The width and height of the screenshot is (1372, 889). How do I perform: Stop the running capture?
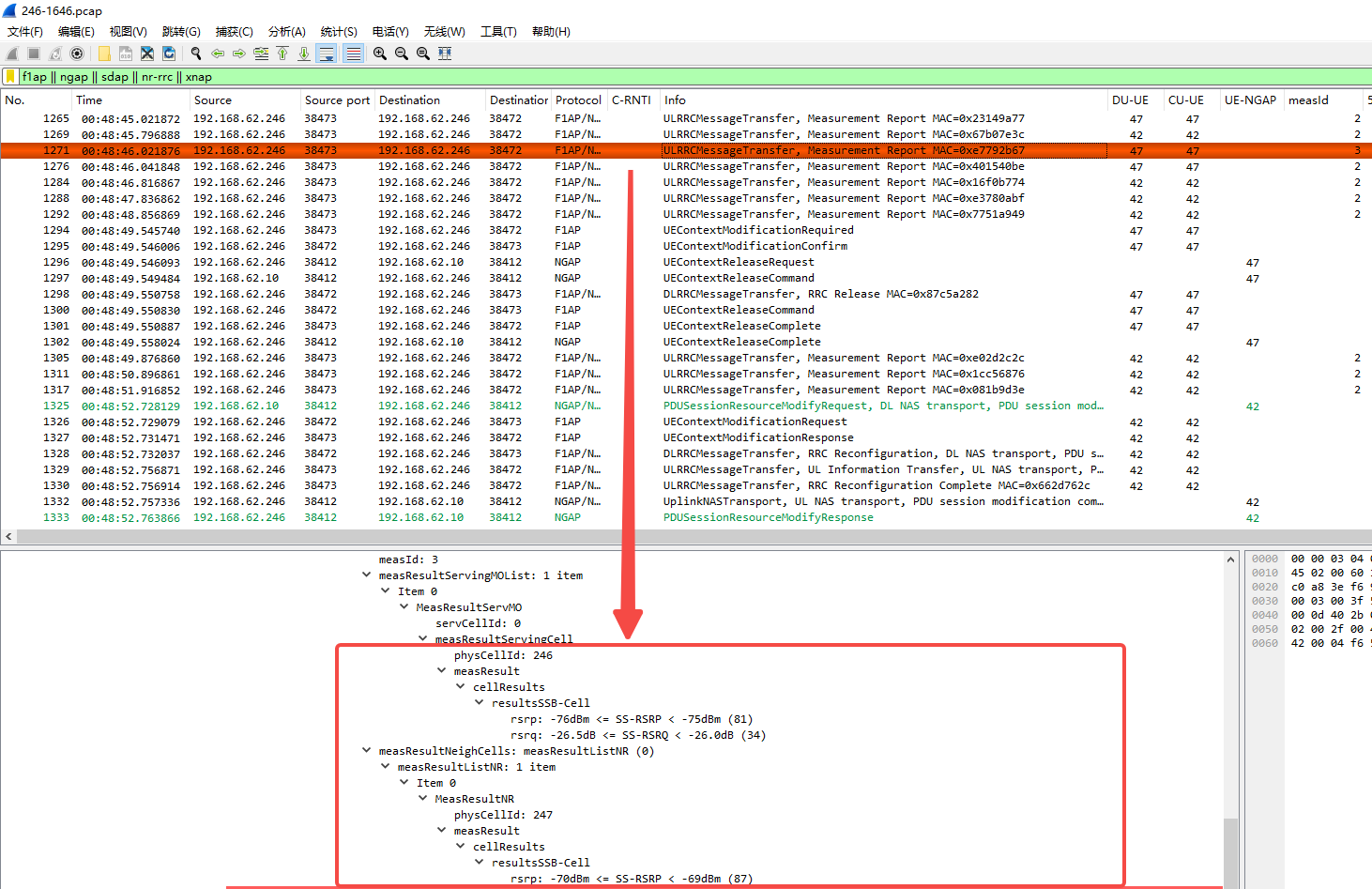(x=34, y=54)
